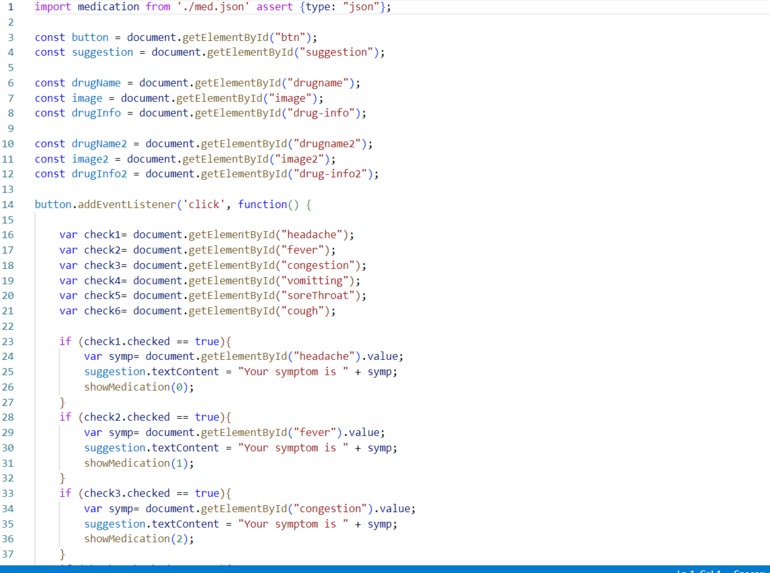Viewport: 770px width, 573px height.
Task: Click addEventListener on line 14
Action: pos(127,204)
